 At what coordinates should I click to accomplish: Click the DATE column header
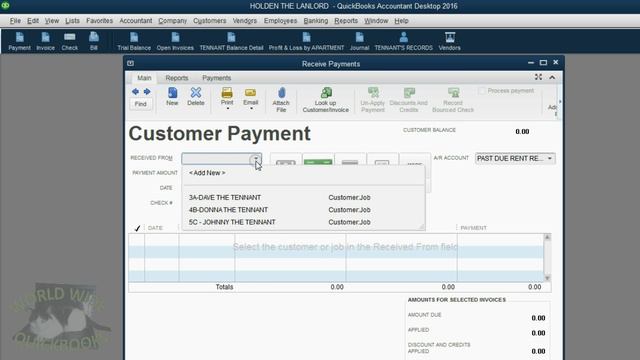click(155, 228)
